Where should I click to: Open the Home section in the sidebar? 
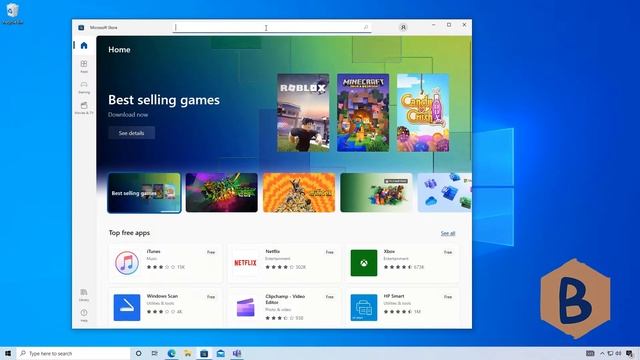[84, 45]
